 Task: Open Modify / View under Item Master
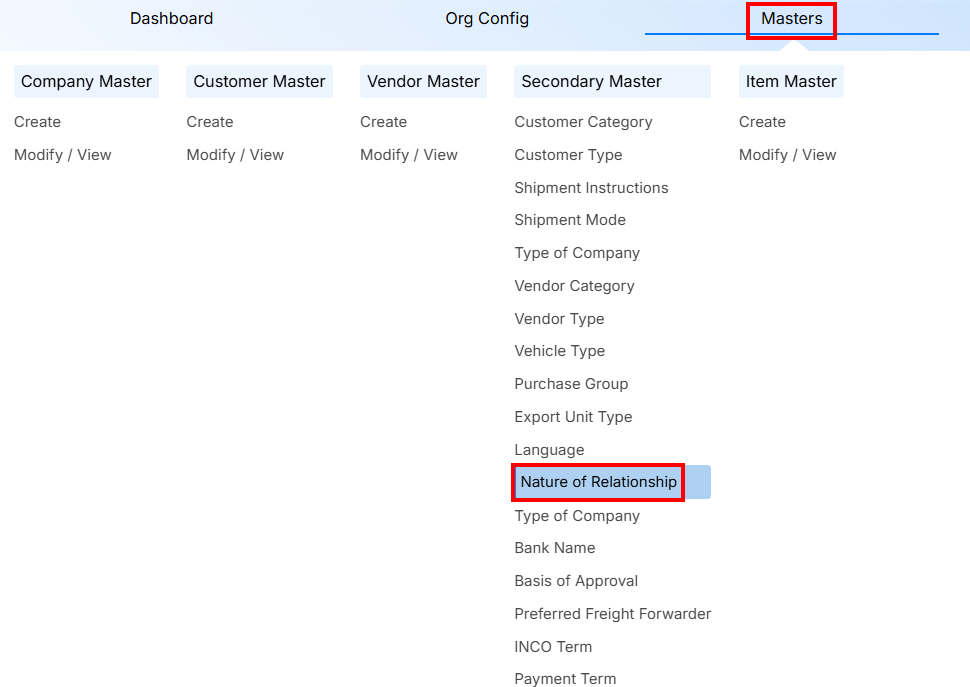click(787, 155)
